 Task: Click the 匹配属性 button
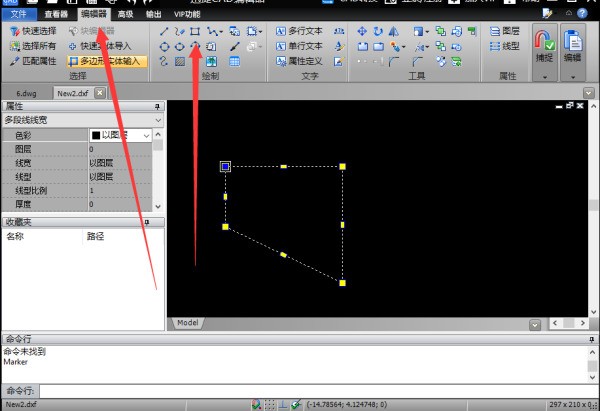pyautogui.click(x=33, y=61)
